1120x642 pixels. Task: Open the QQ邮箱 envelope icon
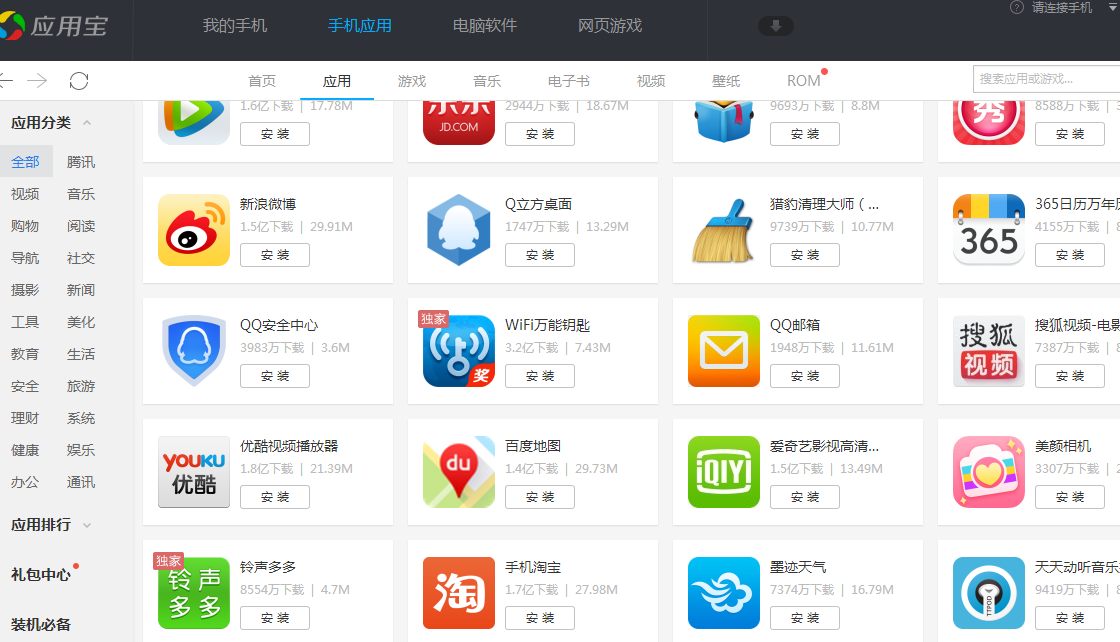coord(724,351)
